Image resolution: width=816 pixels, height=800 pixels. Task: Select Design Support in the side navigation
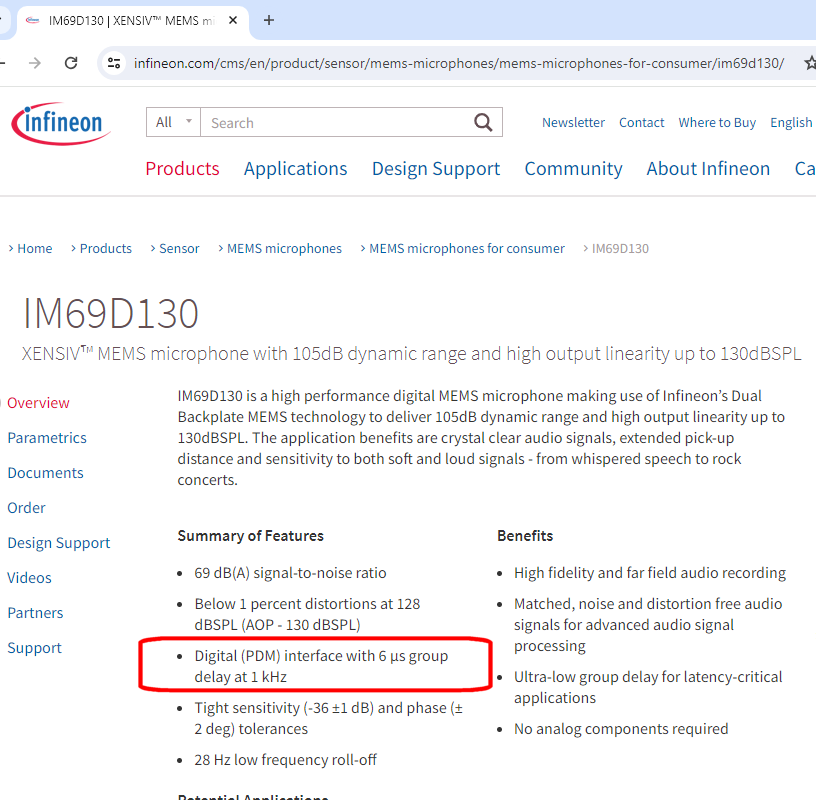click(x=58, y=543)
